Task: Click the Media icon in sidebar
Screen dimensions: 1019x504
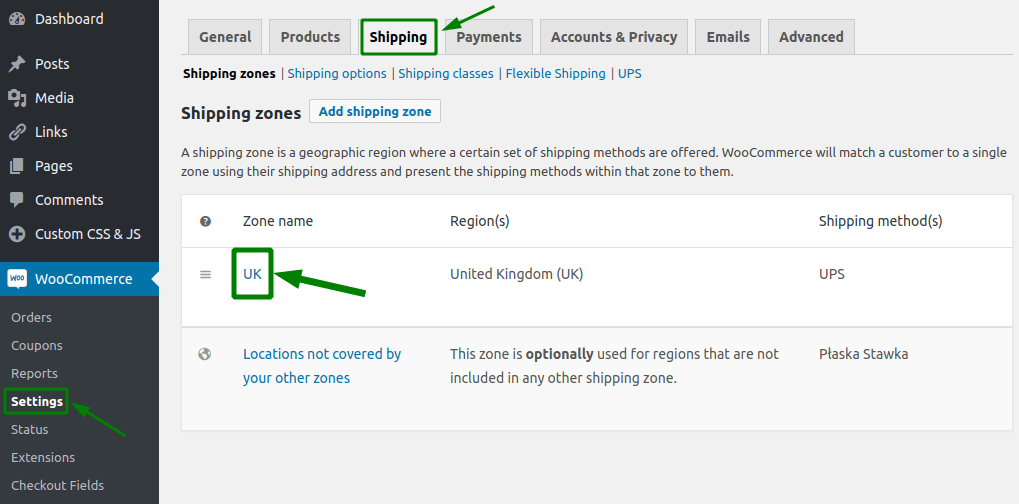Action: pos(17,98)
